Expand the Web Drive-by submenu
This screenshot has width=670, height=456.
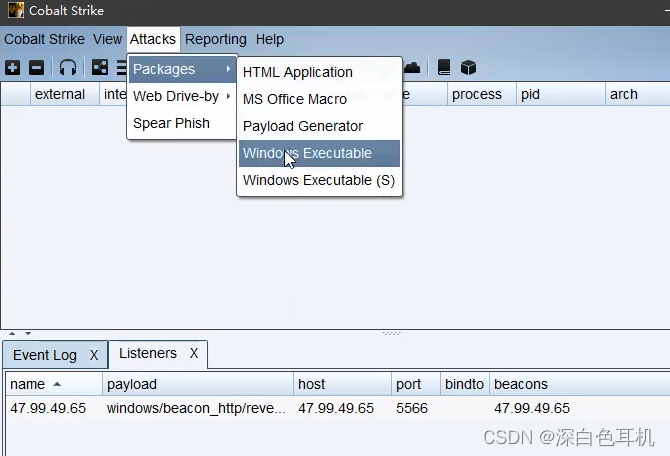click(x=182, y=96)
